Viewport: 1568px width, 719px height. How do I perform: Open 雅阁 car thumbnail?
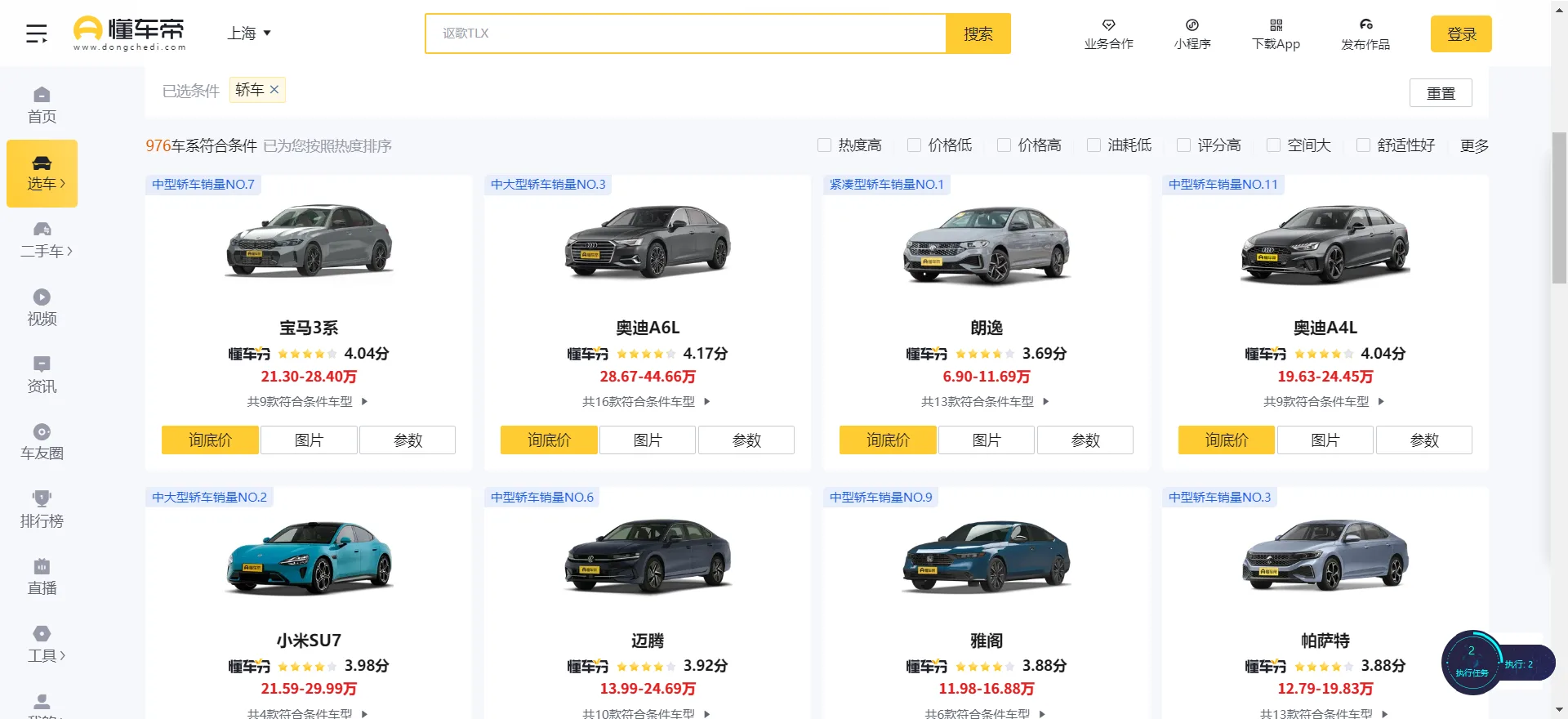987,556
